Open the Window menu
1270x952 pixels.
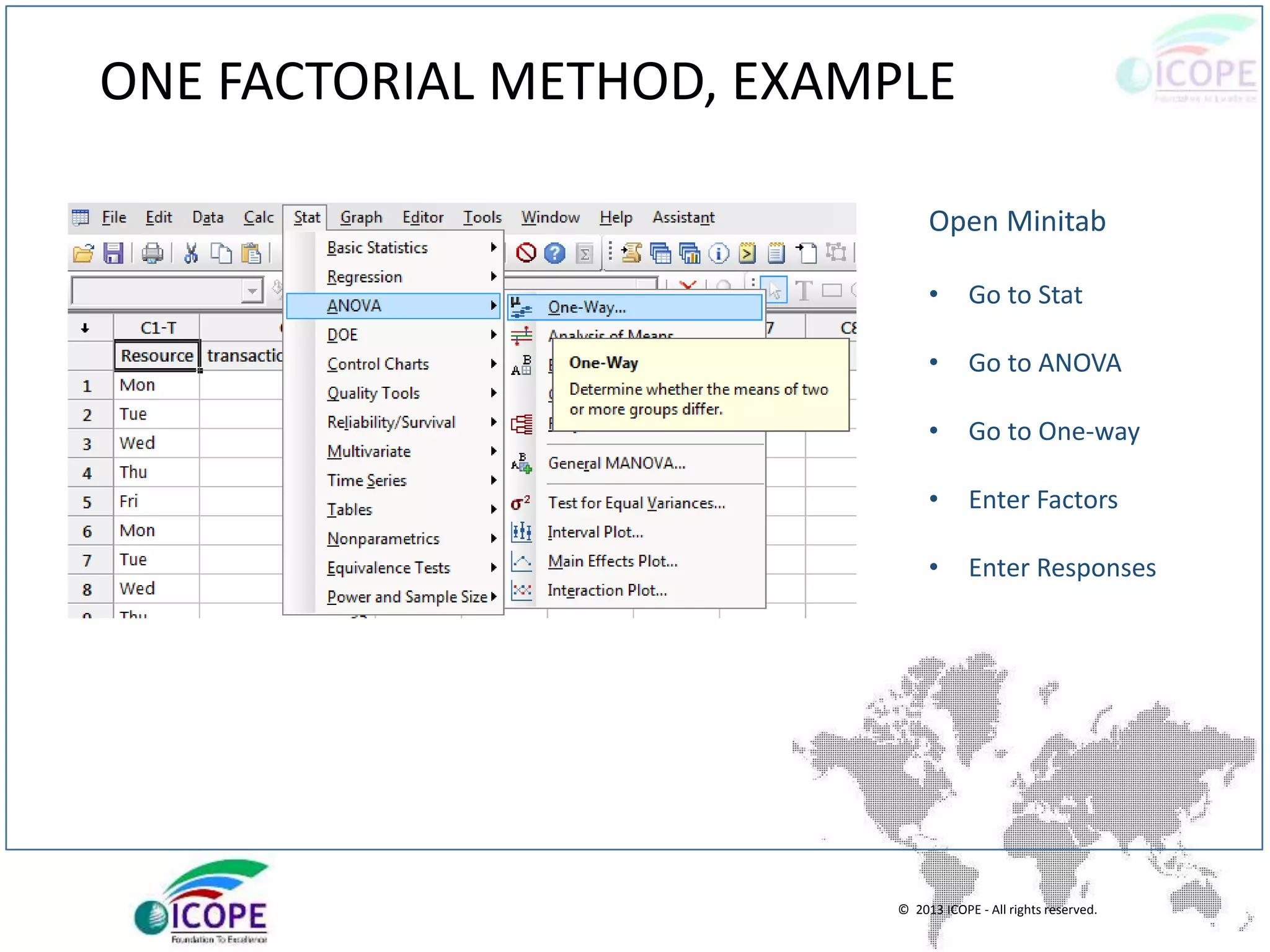coord(551,218)
